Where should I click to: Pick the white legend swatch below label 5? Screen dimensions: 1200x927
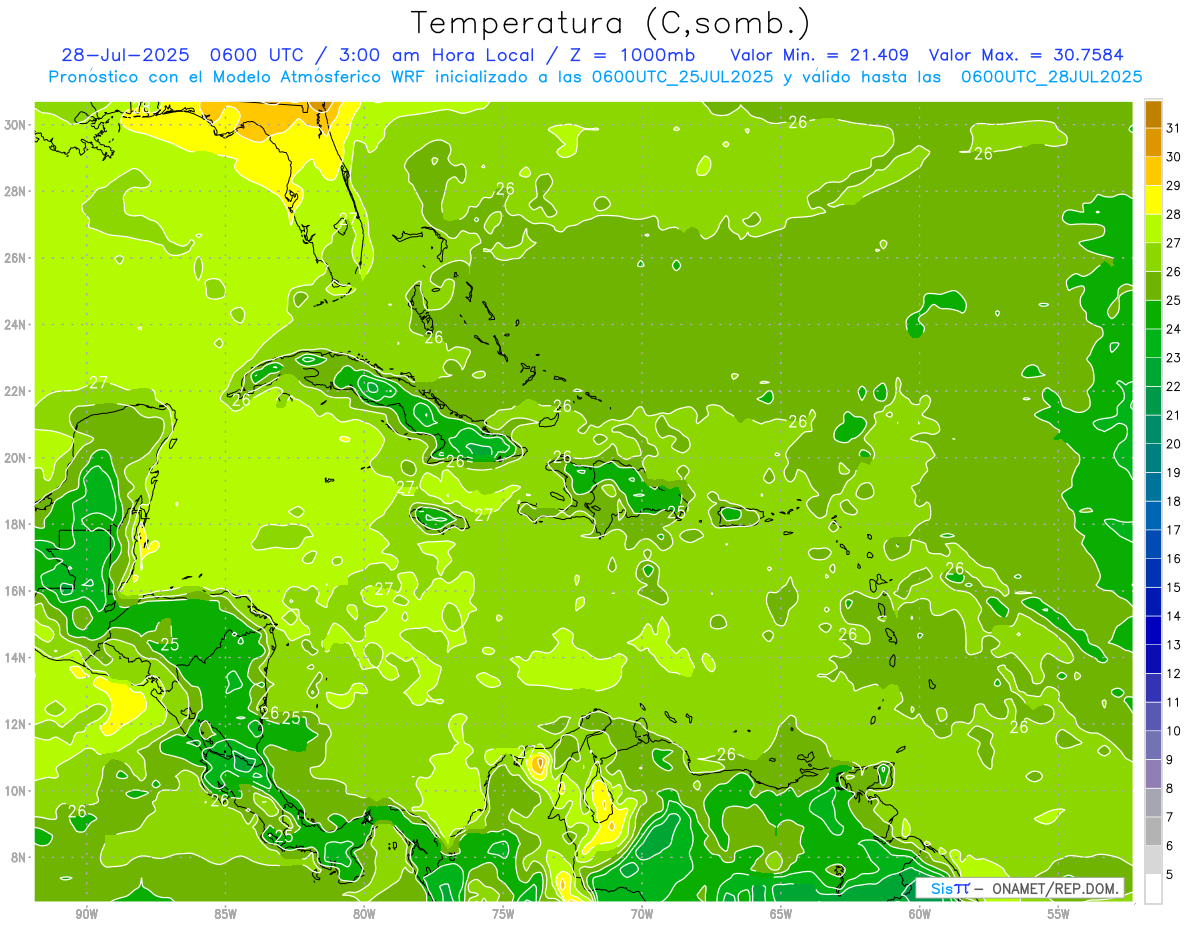click(1154, 889)
